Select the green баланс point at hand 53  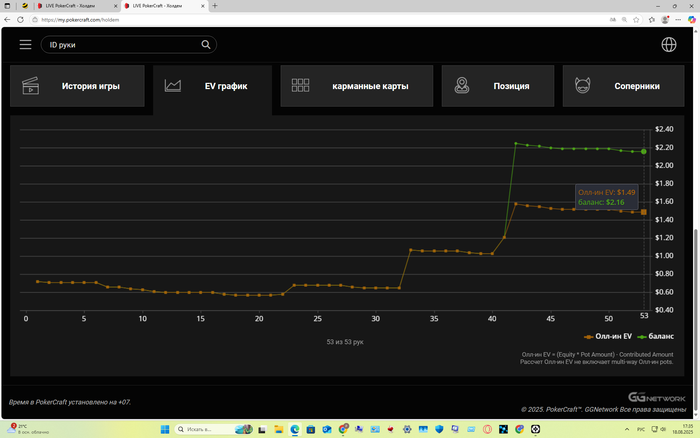coord(644,152)
